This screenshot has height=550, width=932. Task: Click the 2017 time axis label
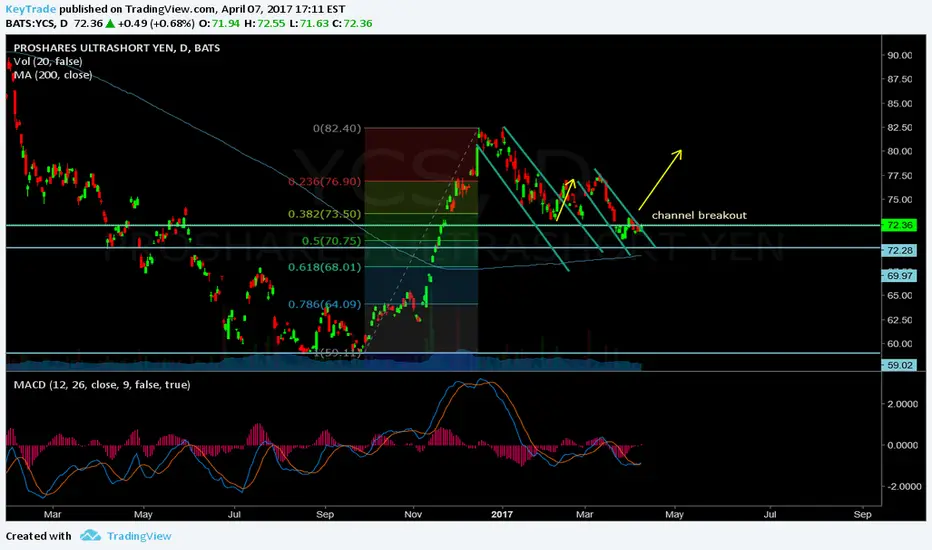[502, 514]
